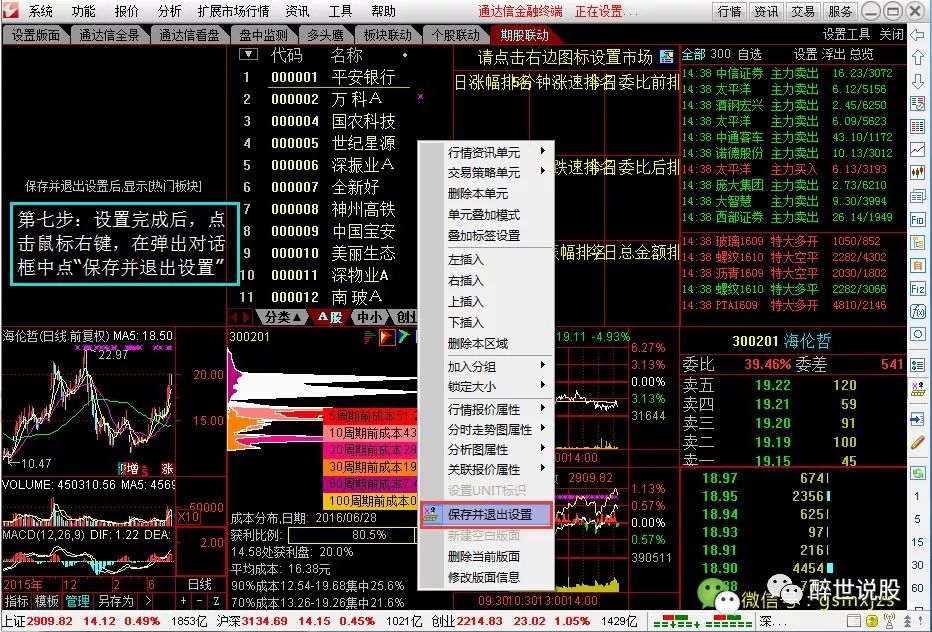Click the 设置工具 link
932x632 pixels.
click(846, 34)
